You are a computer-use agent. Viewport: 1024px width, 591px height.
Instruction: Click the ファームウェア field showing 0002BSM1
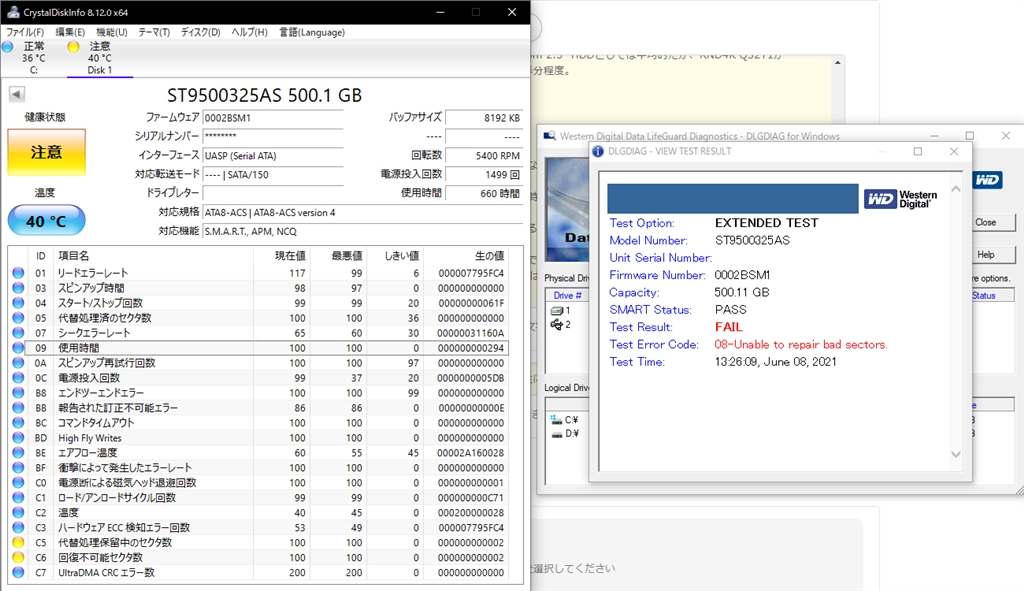(273, 118)
